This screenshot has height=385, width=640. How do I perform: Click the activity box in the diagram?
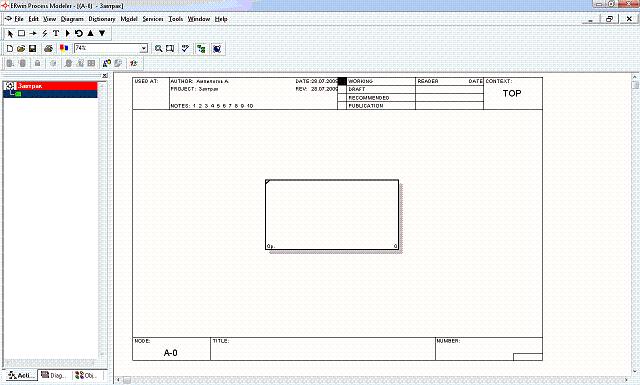(332, 215)
